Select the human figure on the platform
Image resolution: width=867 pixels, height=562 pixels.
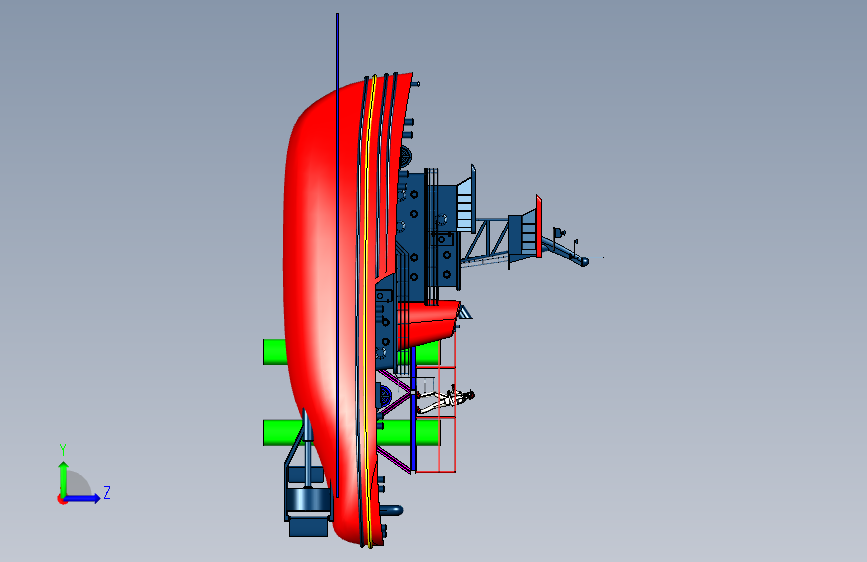[446, 399]
